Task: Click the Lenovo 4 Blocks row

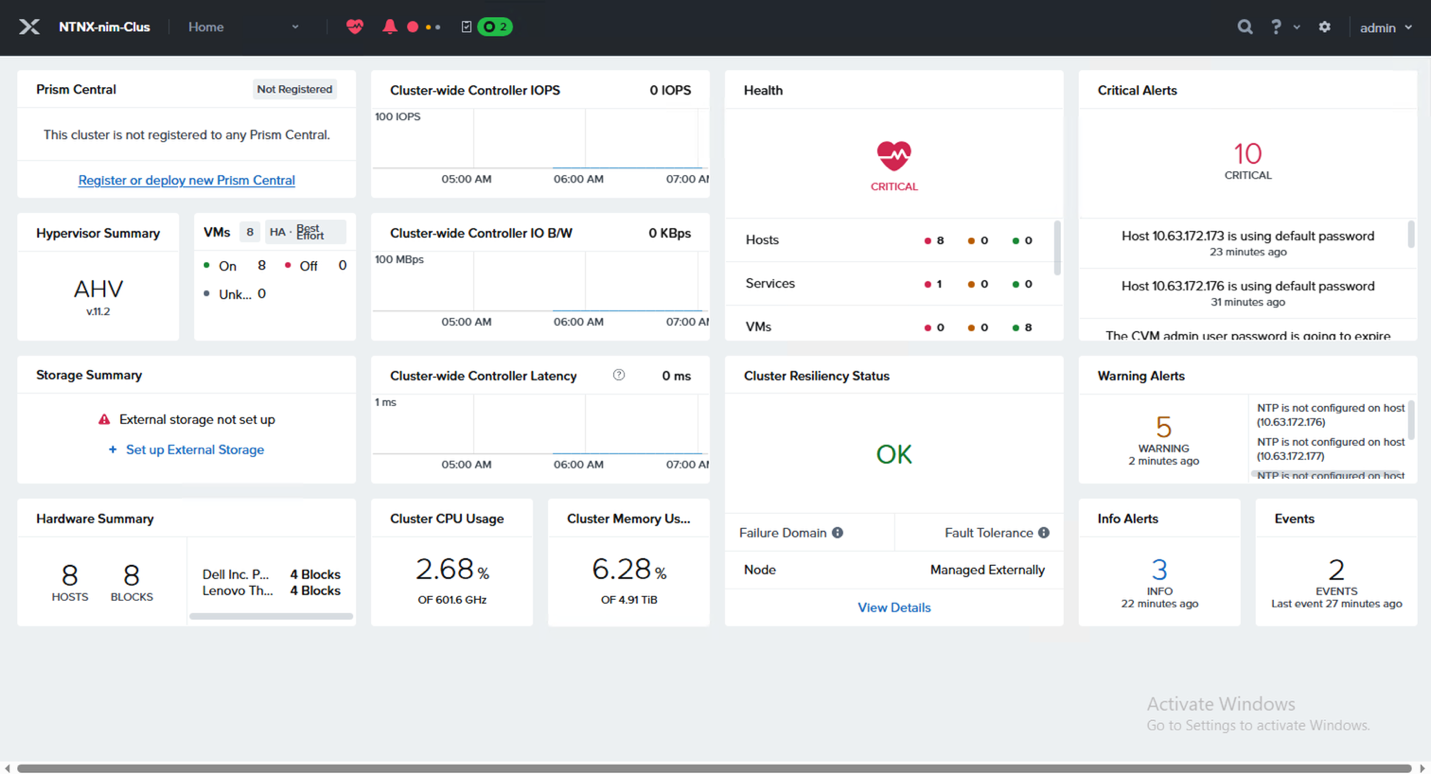Action: point(271,591)
